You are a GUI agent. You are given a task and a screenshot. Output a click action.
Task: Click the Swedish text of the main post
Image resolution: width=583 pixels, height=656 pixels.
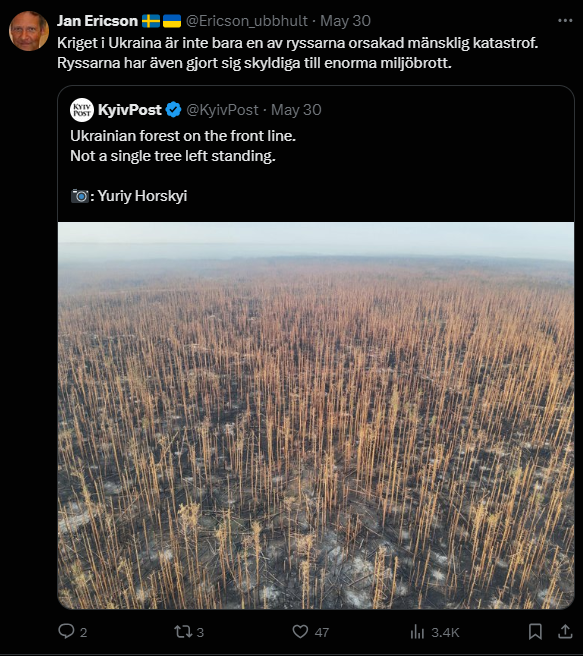(297, 53)
